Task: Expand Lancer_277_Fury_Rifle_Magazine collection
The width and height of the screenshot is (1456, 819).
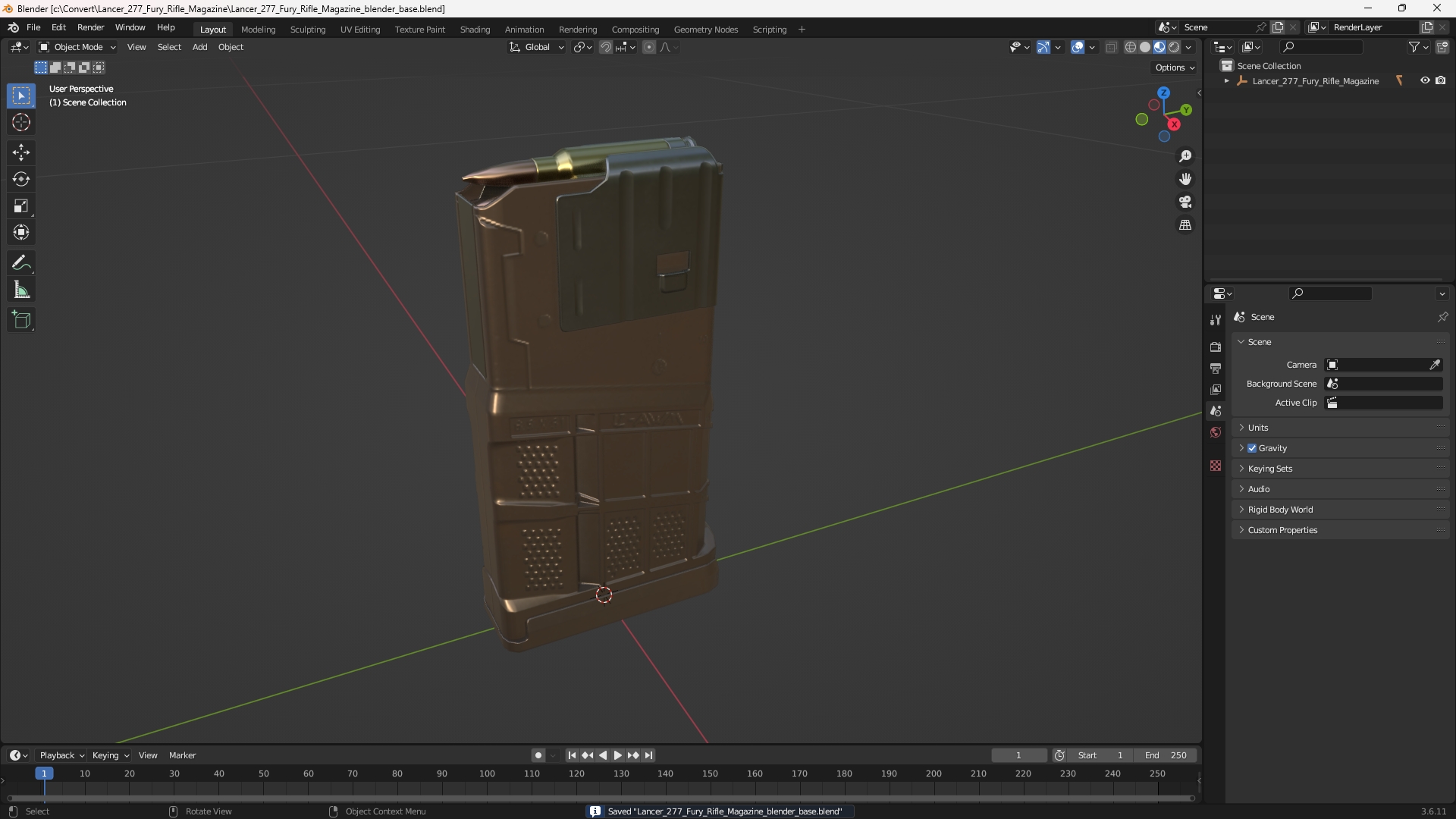Action: coord(1227,81)
